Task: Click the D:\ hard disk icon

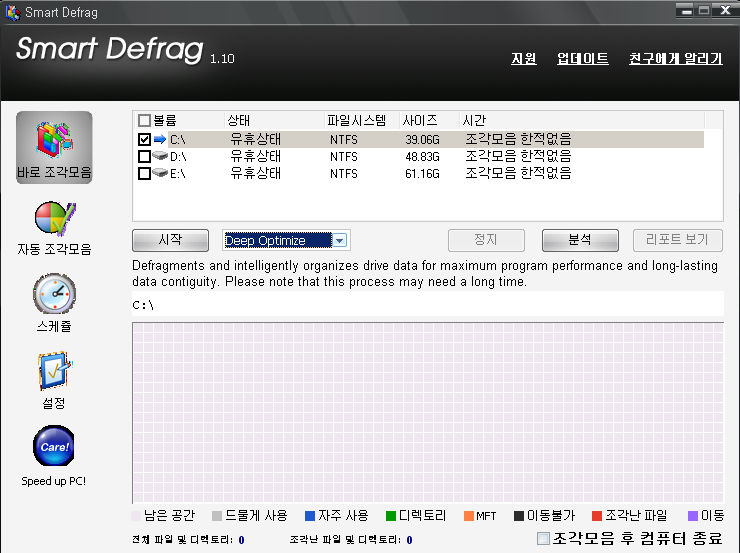Action: point(160,156)
